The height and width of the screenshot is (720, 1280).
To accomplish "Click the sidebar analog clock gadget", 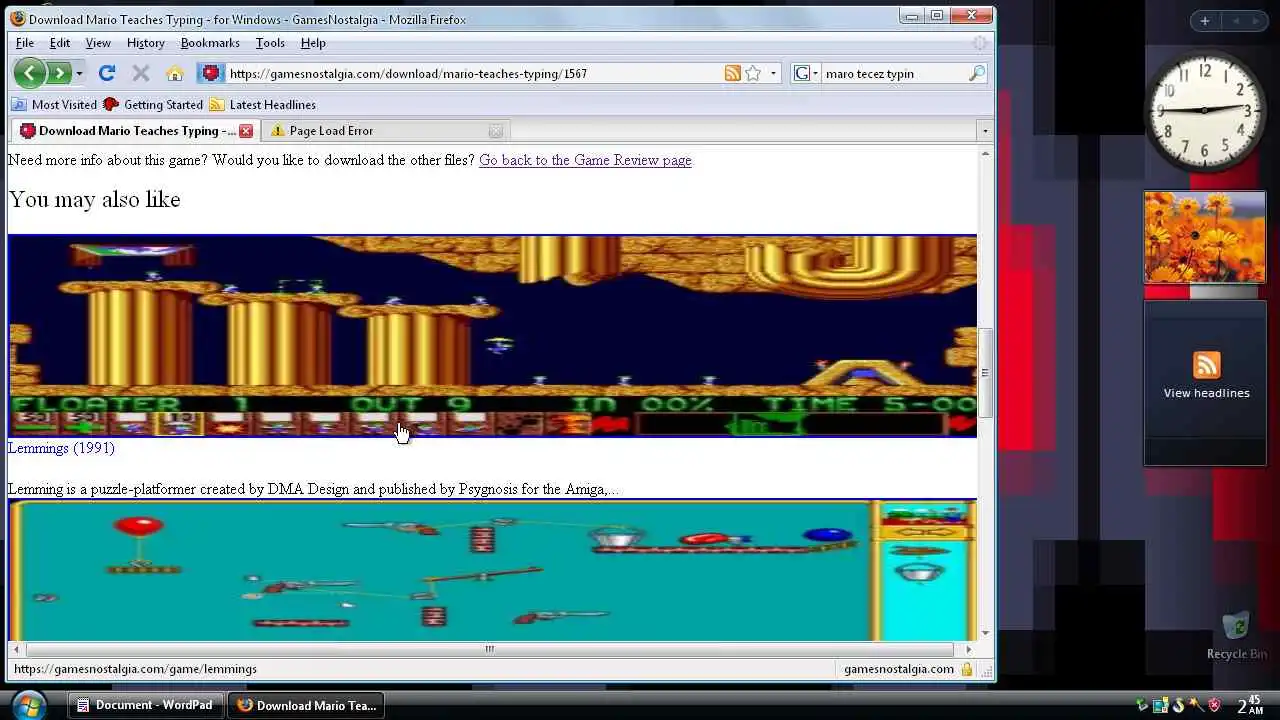I will point(1204,110).
